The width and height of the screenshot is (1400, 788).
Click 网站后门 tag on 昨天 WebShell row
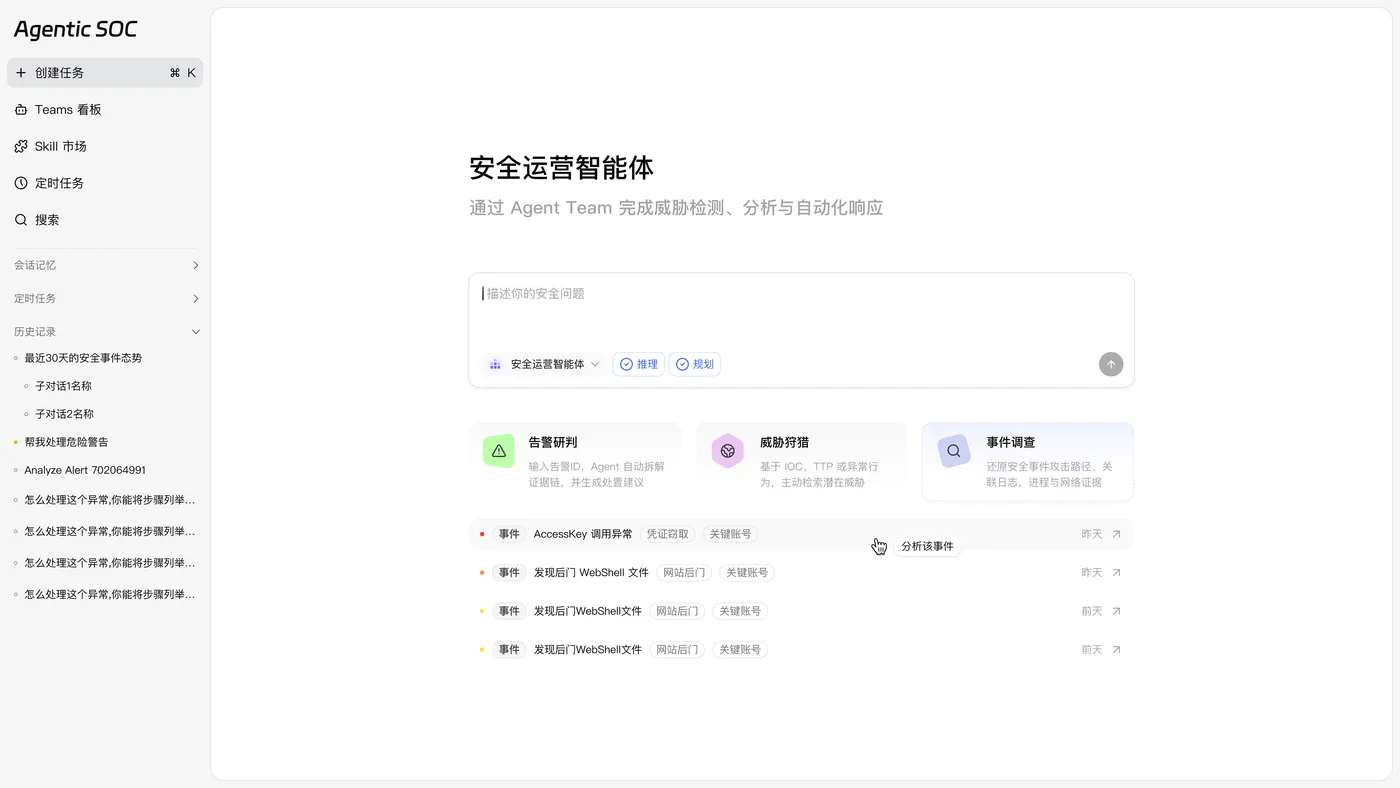[684, 573]
